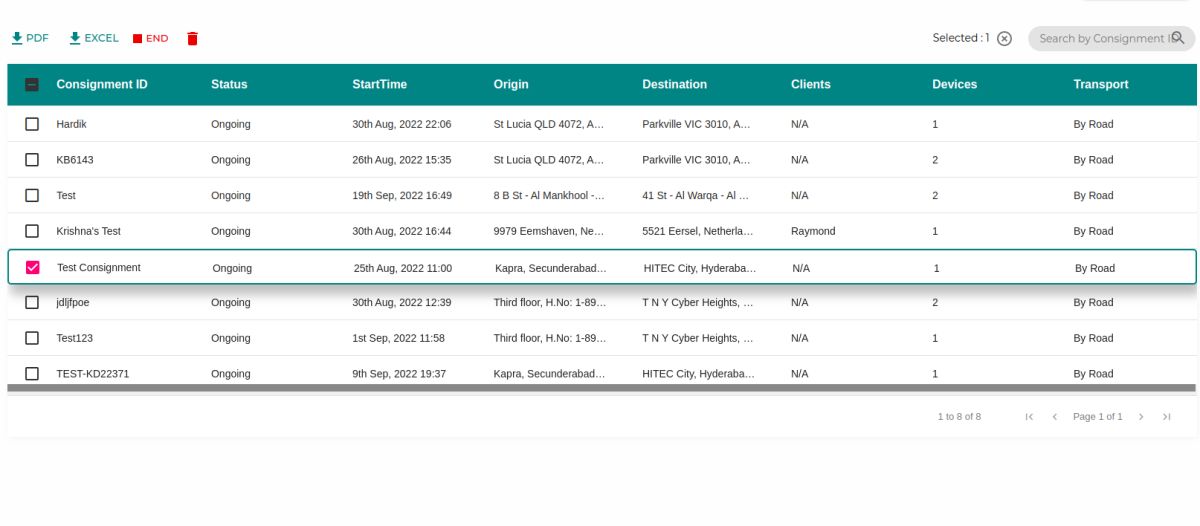
Task: Select the KB6143 consignment ID
Action: [x=75, y=160]
